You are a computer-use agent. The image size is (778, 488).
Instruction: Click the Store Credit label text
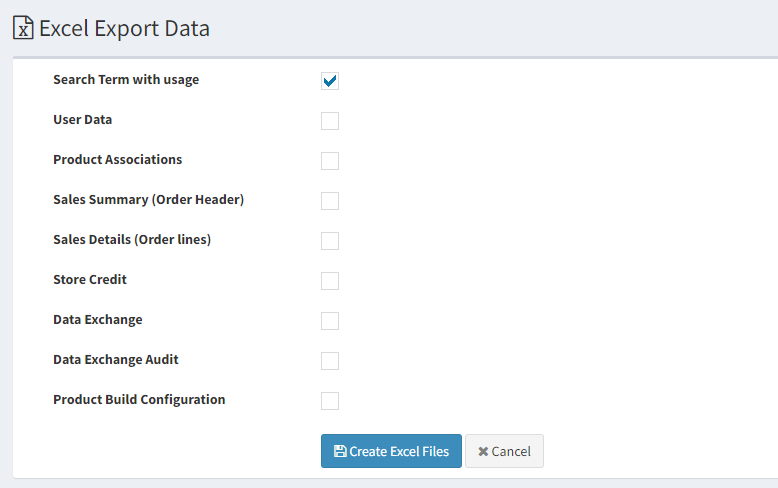[90, 280]
